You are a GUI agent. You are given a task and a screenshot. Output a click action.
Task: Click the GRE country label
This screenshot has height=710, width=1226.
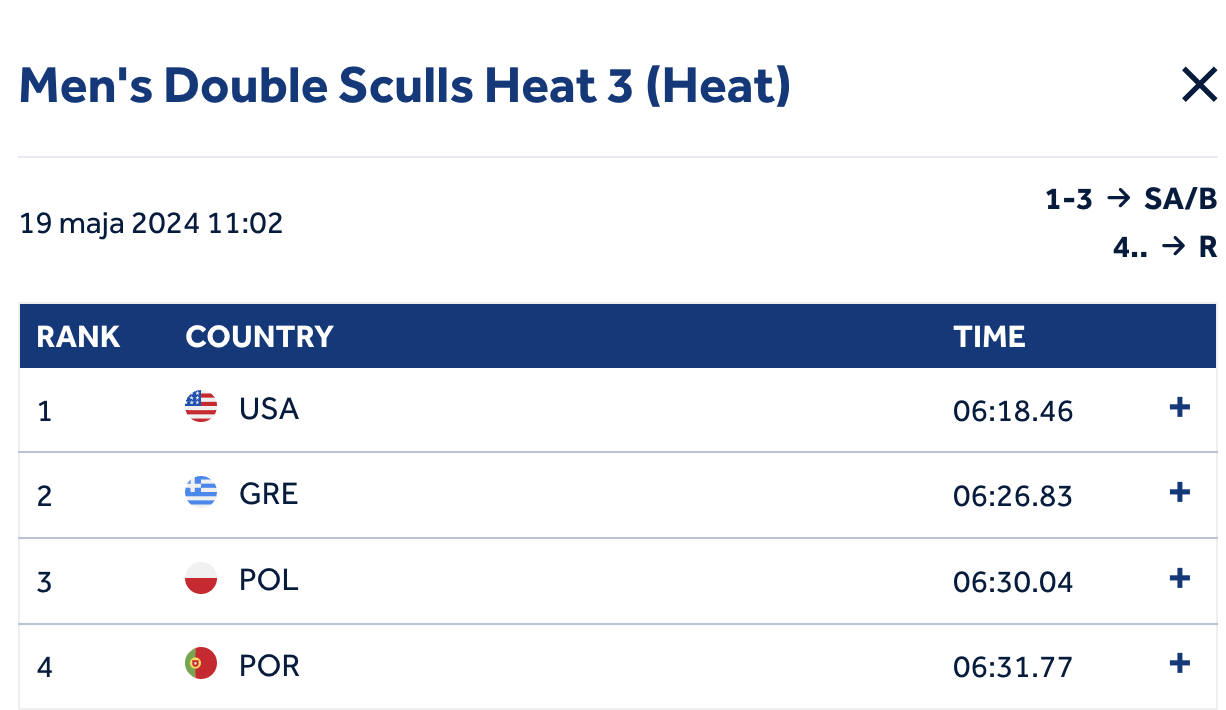click(x=269, y=494)
